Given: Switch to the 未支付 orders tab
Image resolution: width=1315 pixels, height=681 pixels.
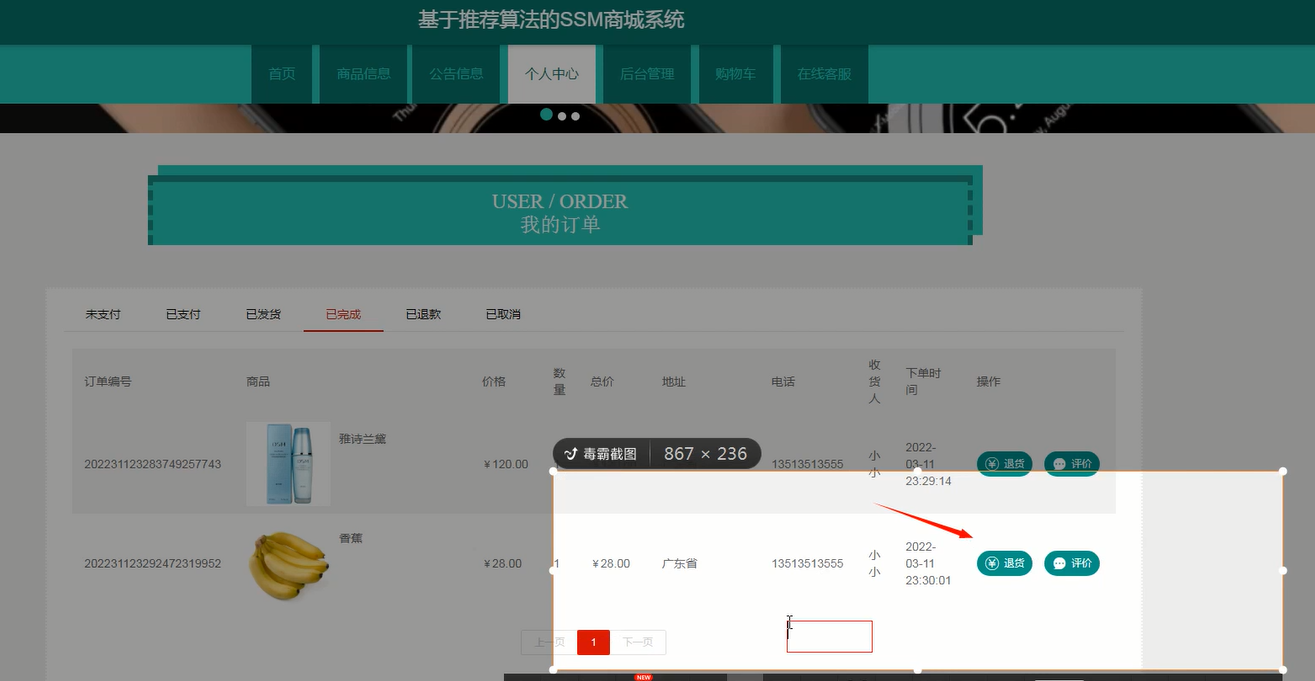Looking at the screenshot, I should pos(103,314).
